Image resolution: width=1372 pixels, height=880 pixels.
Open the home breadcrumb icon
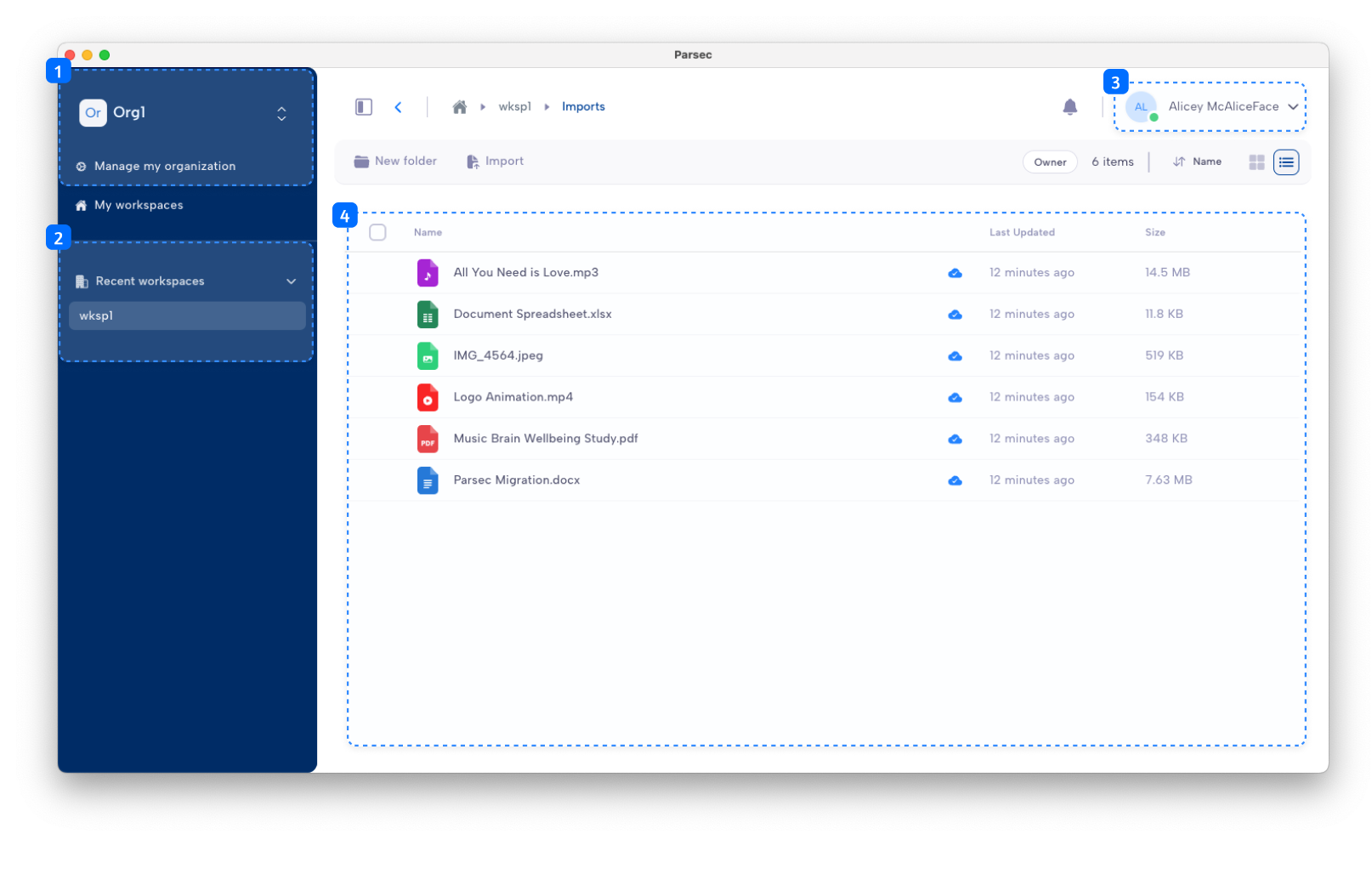coord(460,107)
